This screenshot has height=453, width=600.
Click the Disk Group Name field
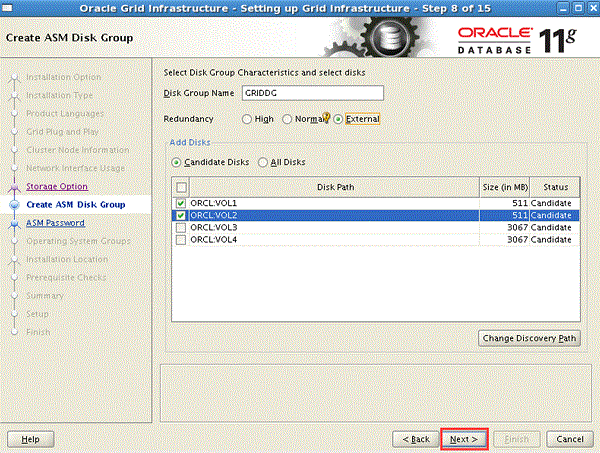click(313, 93)
